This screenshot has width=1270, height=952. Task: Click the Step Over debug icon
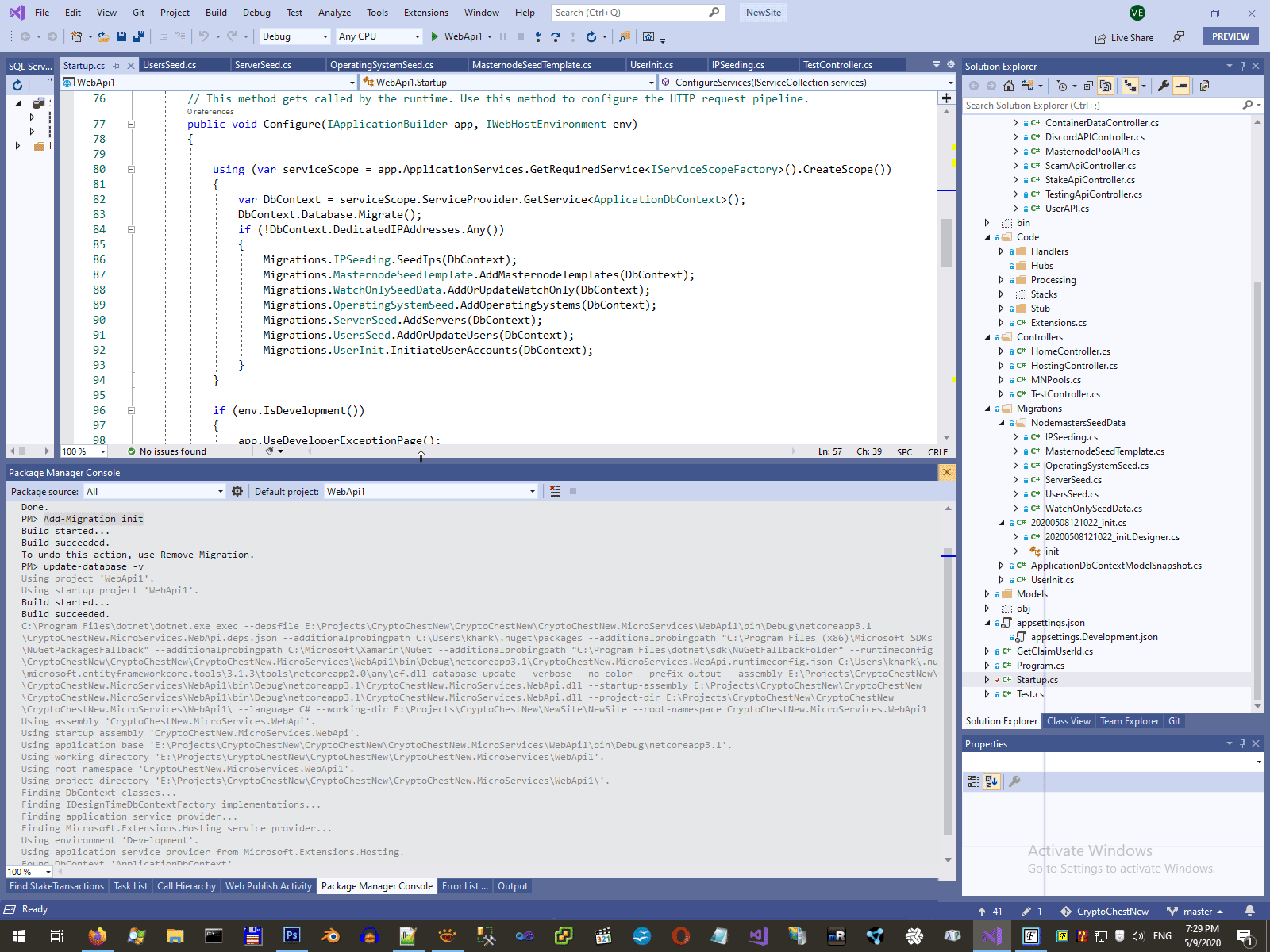(x=556, y=36)
